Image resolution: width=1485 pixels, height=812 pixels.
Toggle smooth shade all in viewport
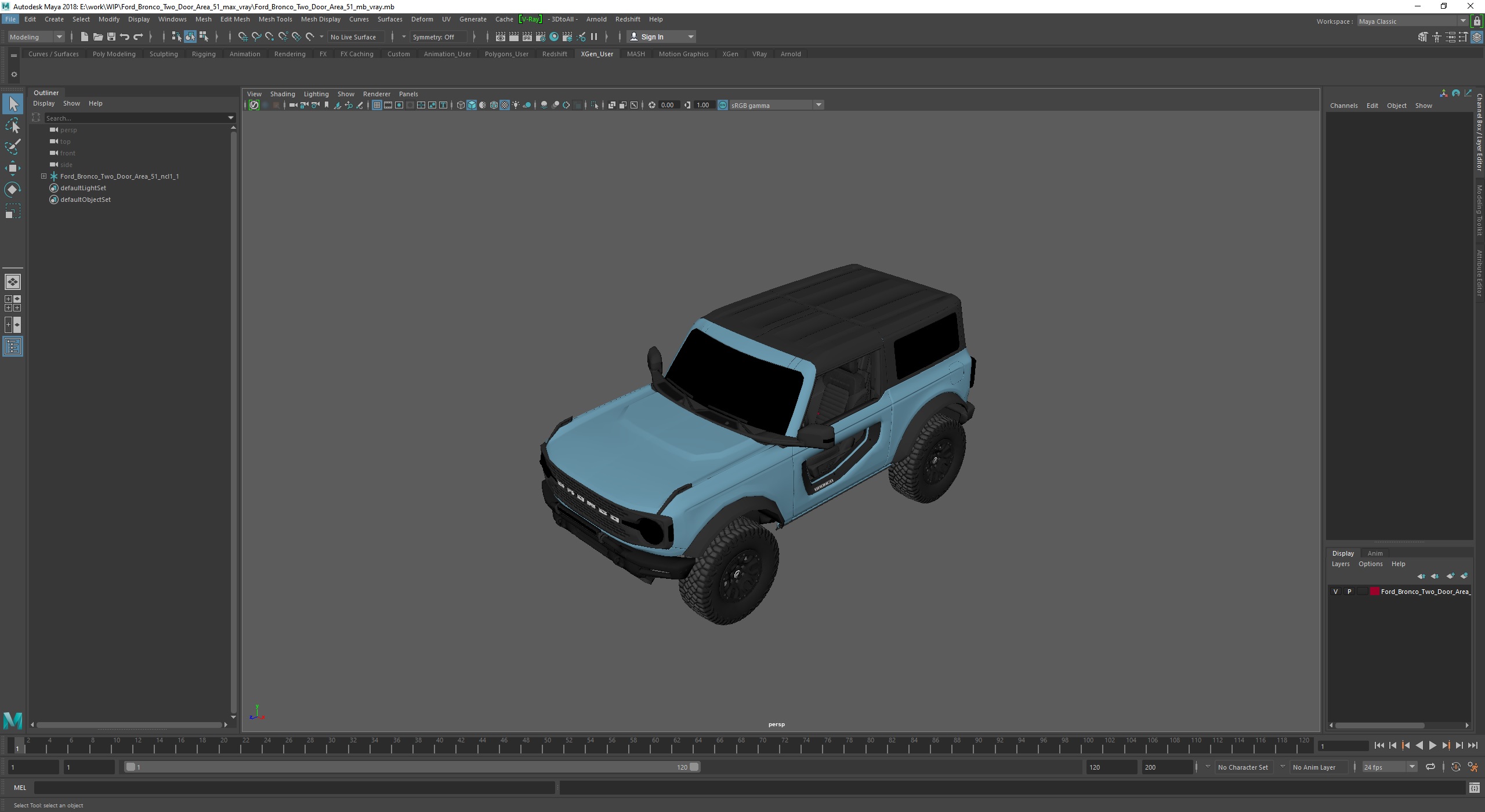(x=472, y=106)
